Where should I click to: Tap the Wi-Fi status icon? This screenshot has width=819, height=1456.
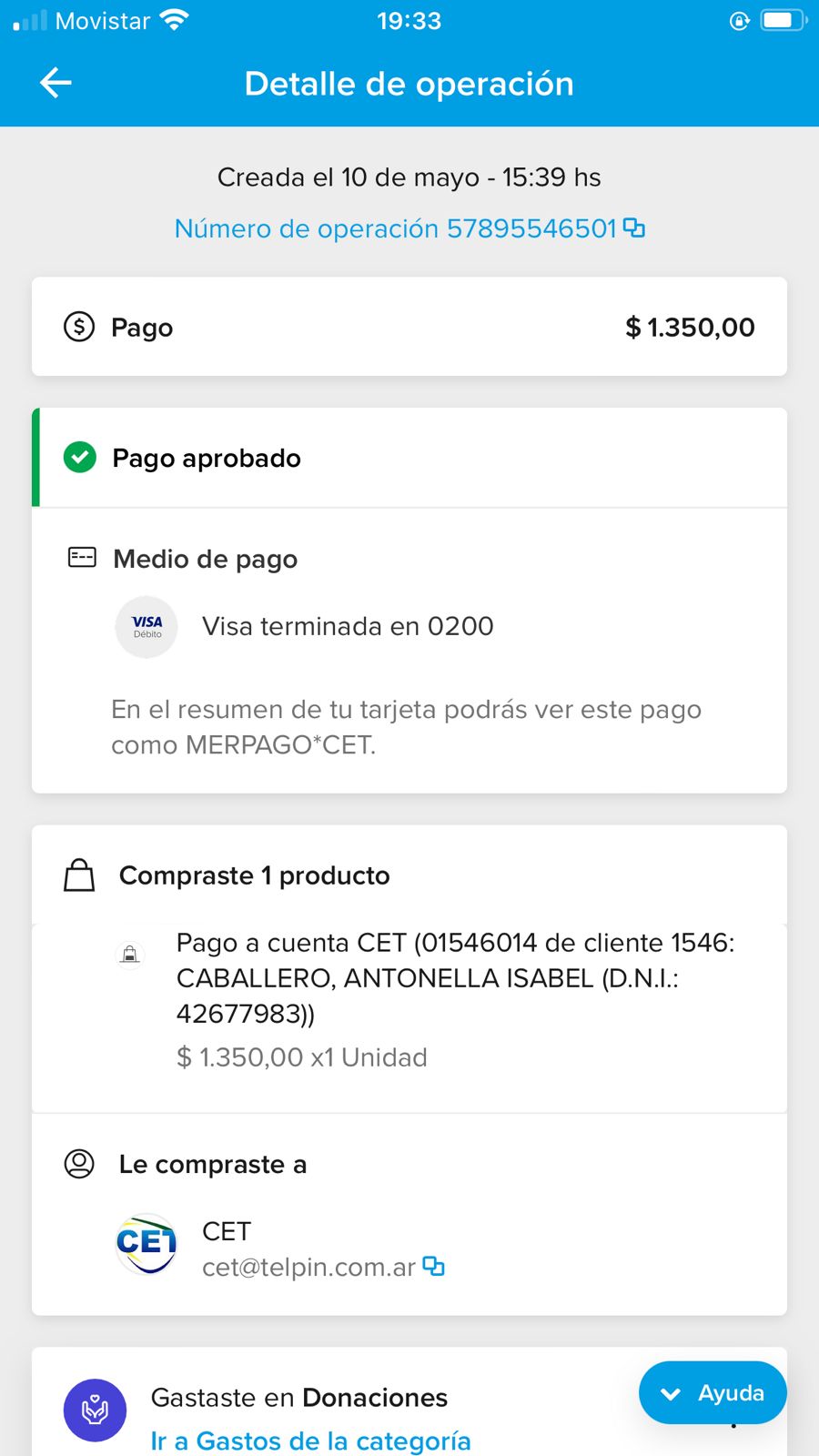173,20
